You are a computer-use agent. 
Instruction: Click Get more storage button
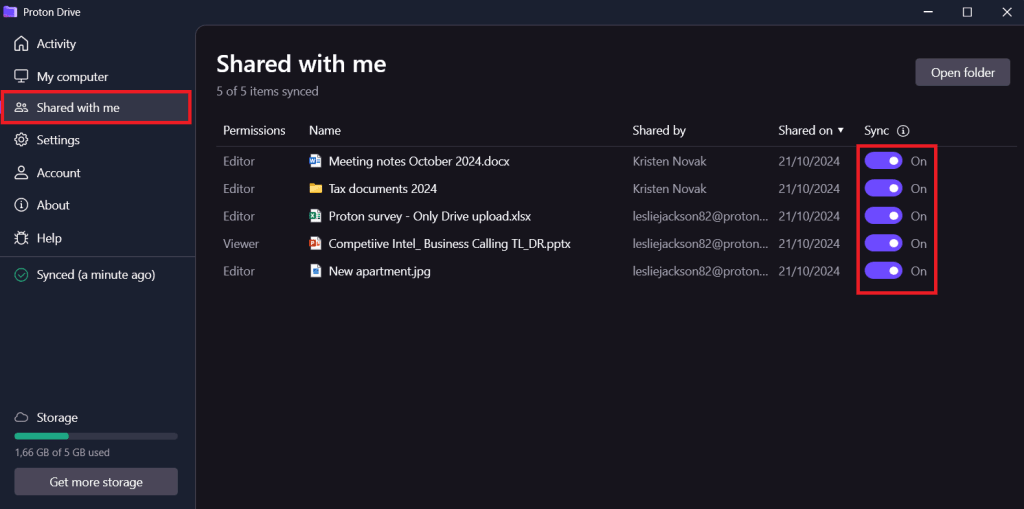(x=96, y=482)
